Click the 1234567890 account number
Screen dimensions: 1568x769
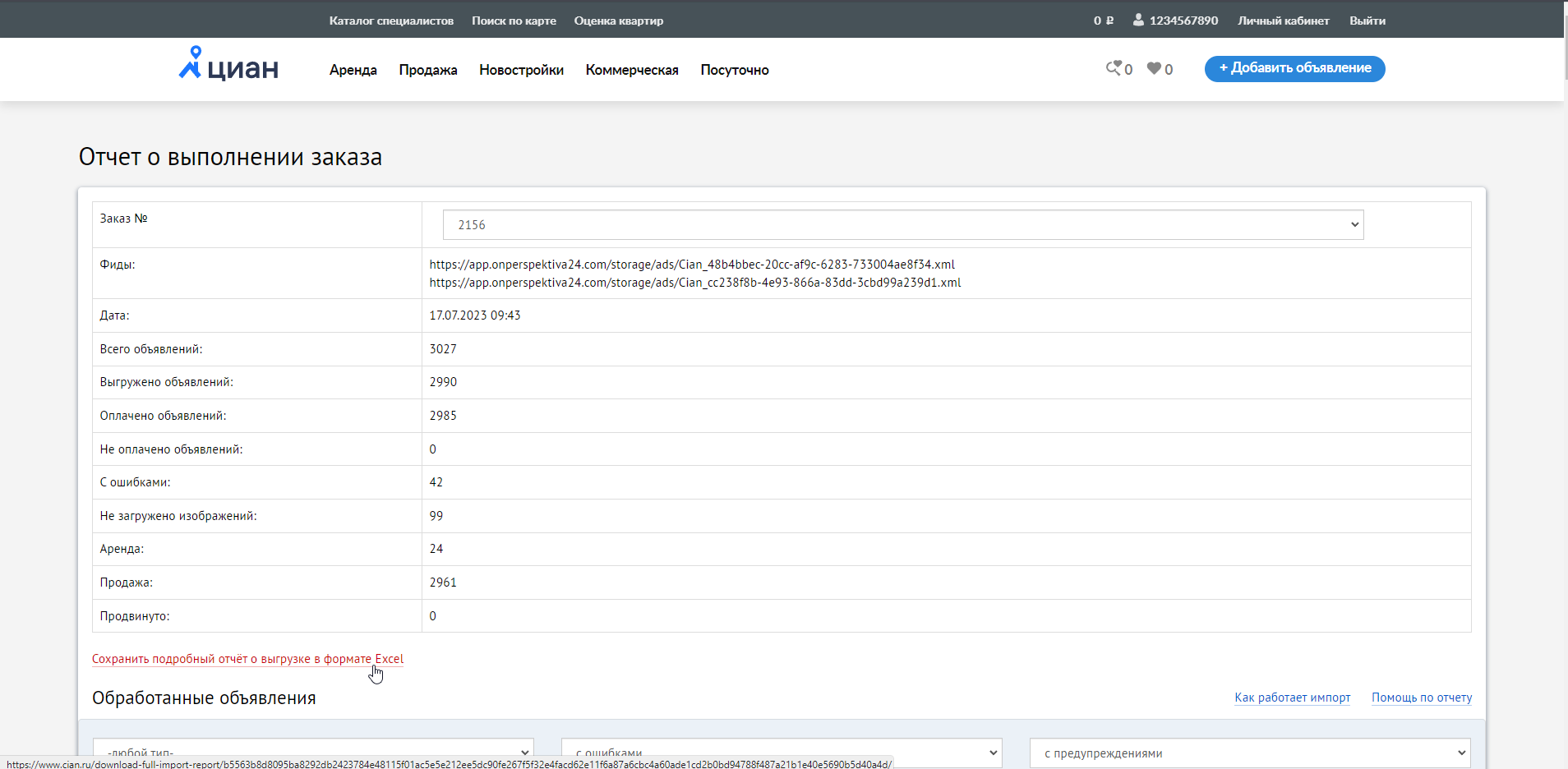(1183, 21)
